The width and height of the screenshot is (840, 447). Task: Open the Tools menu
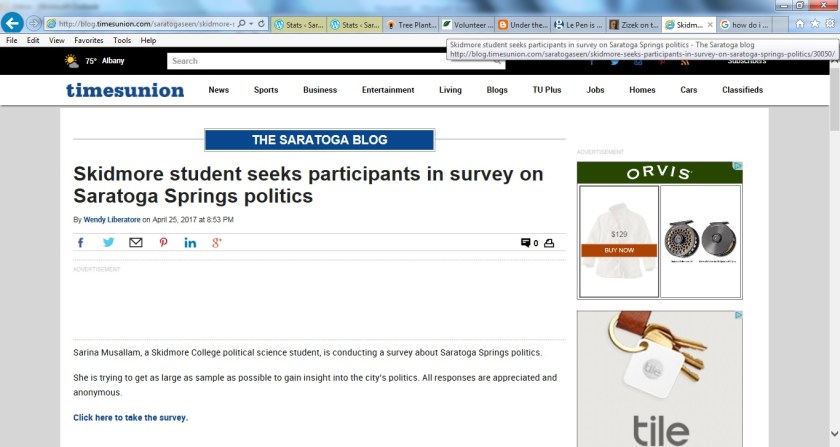coord(122,41)
